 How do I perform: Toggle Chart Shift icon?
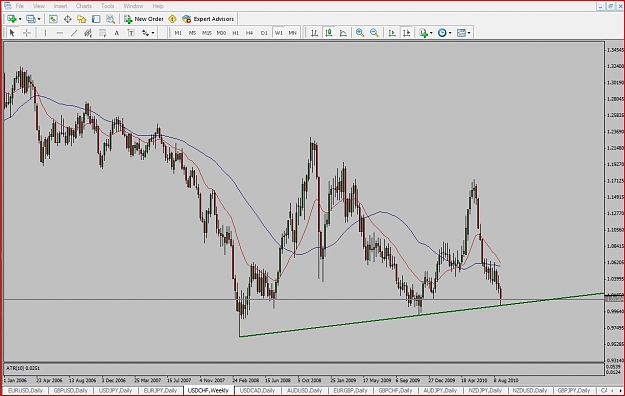tap(407, 33)
